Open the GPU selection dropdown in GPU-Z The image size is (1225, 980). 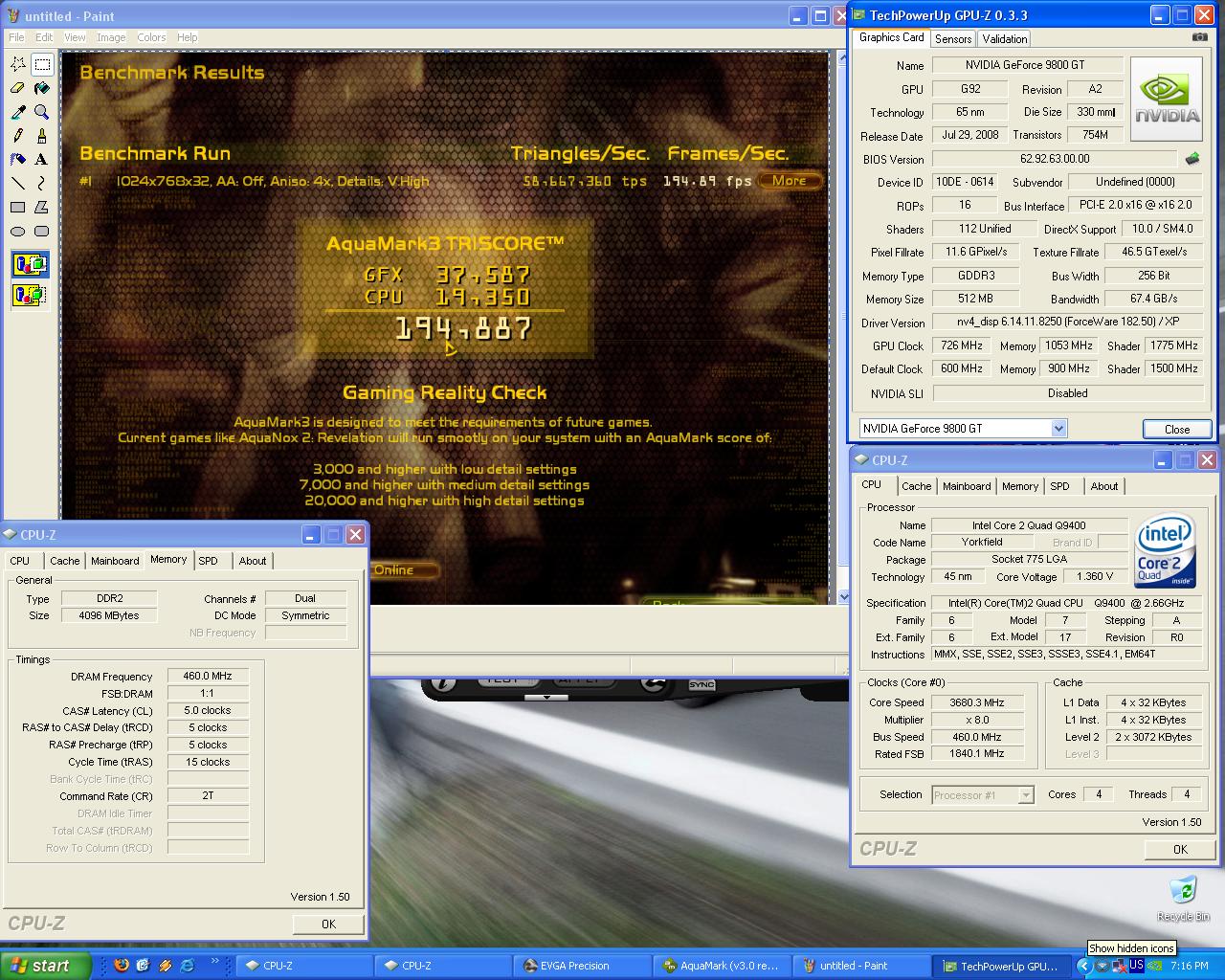(1058, 429)
